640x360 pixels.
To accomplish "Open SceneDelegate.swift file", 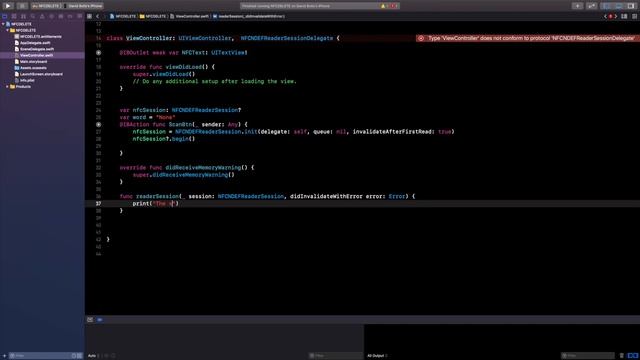I will coord(34,49).
